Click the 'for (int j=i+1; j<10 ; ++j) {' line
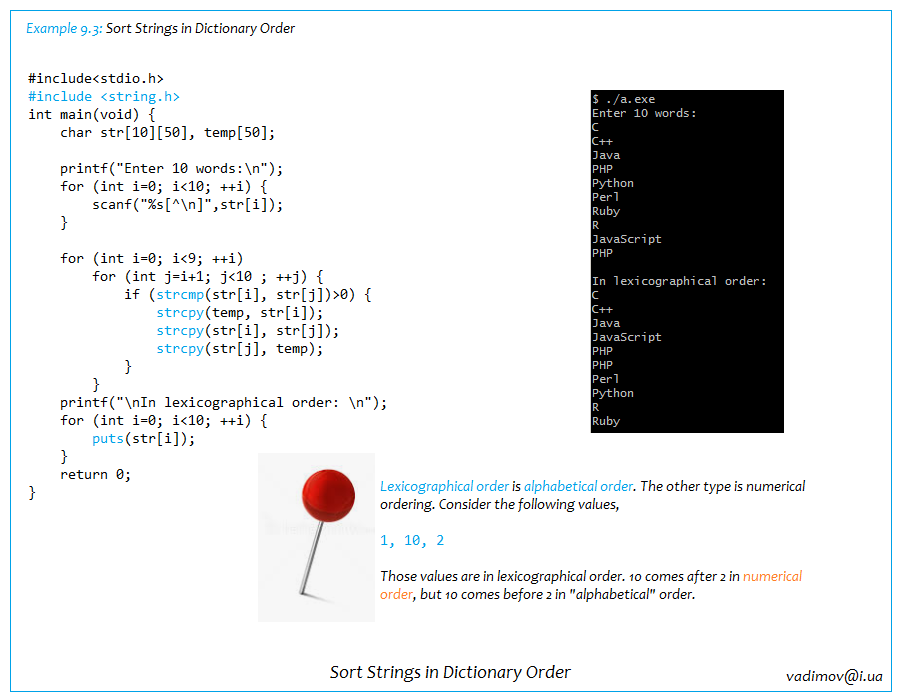 coord(208,277)
